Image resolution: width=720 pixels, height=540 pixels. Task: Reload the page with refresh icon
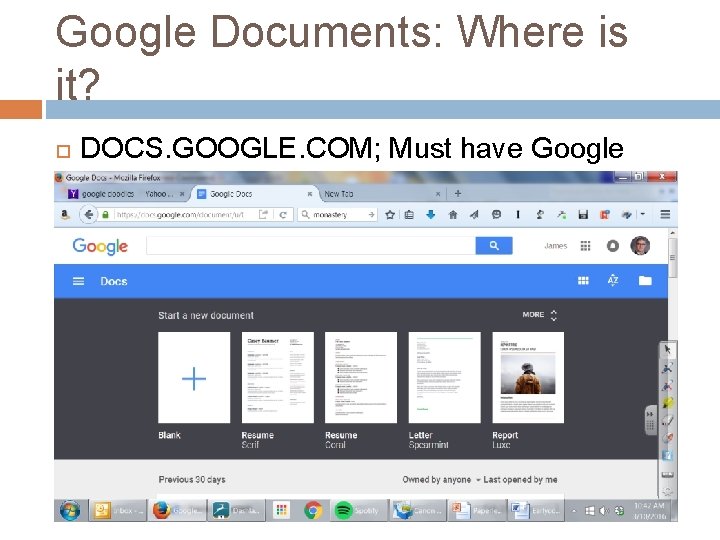(283, 214)
